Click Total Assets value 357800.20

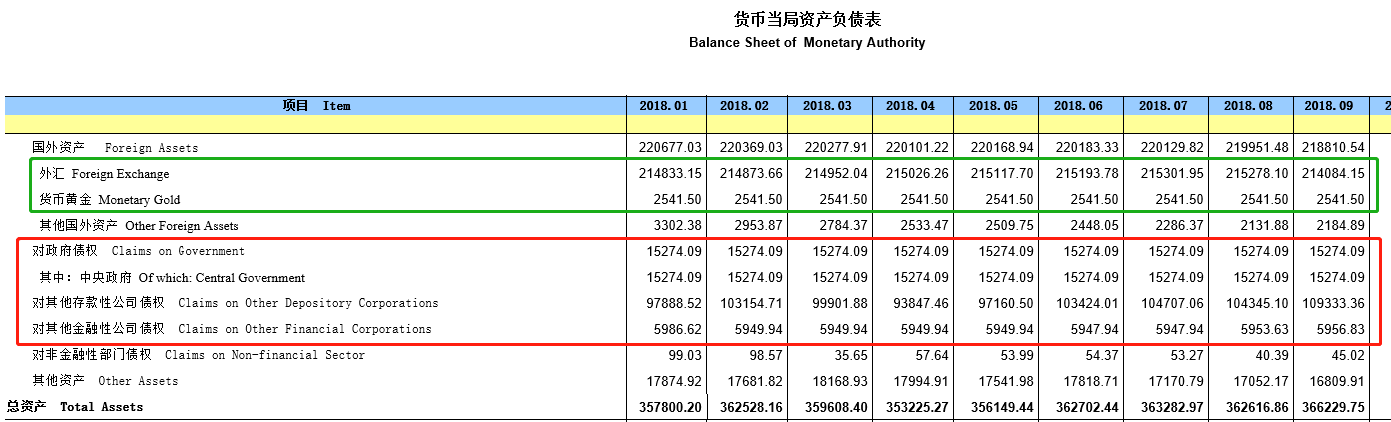point(670,407)
